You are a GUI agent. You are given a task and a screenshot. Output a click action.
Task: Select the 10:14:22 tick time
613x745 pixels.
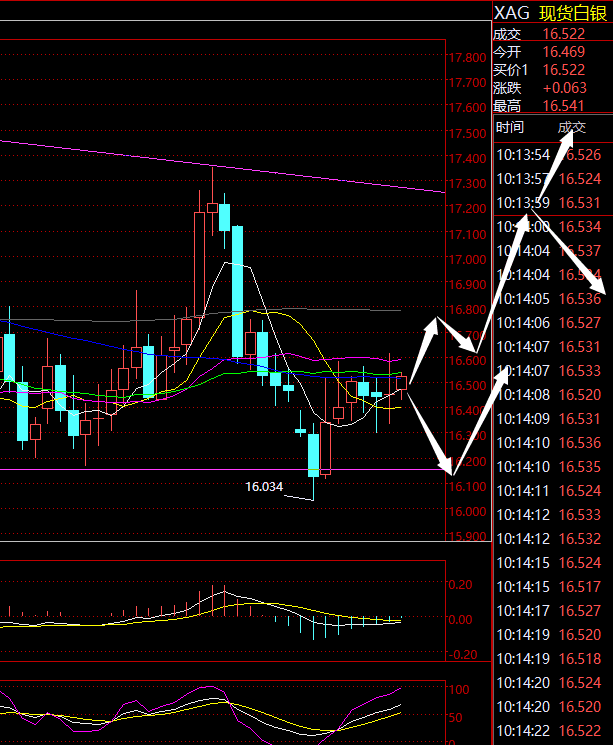coord(523,731)
